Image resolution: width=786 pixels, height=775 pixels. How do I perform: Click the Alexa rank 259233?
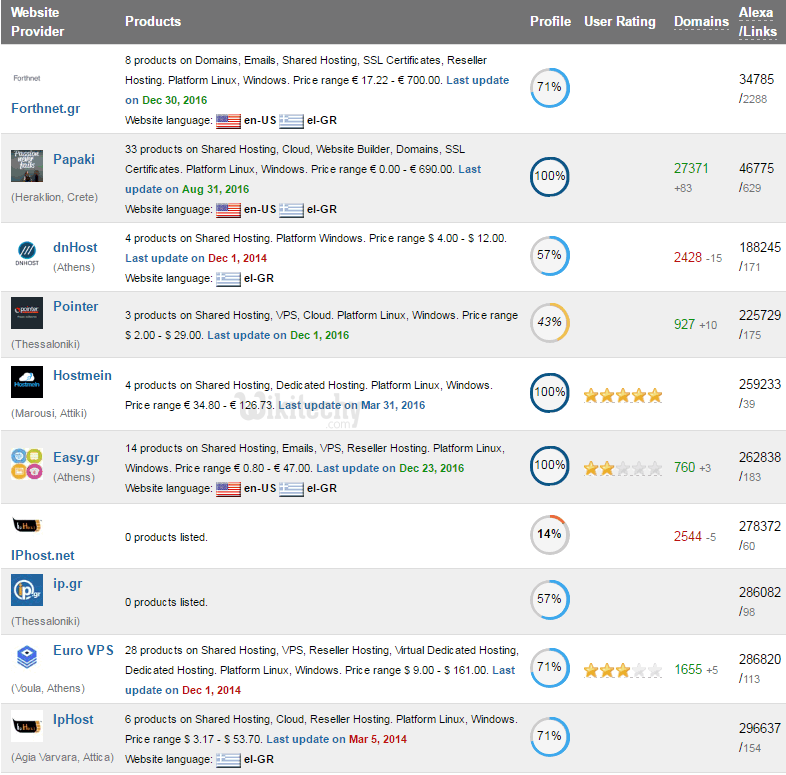click(760, 384)
